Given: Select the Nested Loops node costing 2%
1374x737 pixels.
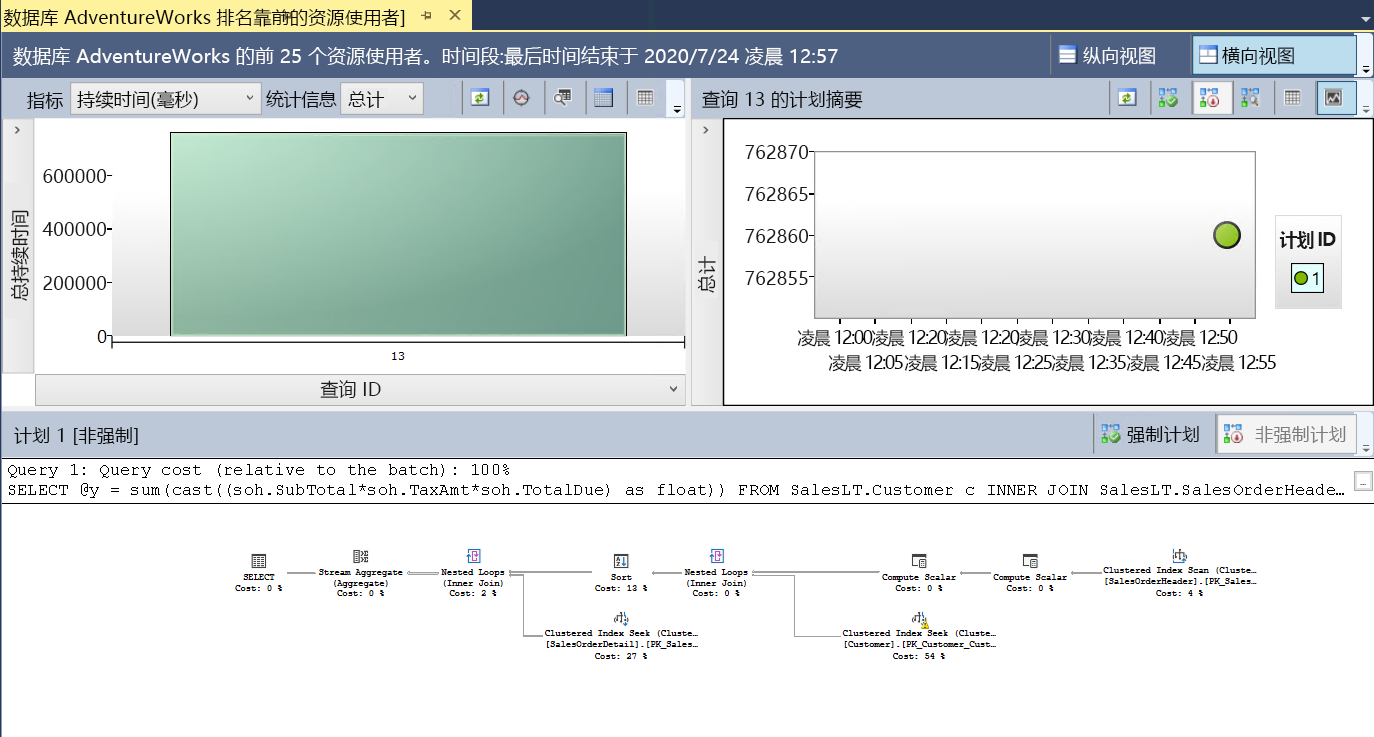Looking at the screenshot, I should pyautogui.click(x=473, y=572).
